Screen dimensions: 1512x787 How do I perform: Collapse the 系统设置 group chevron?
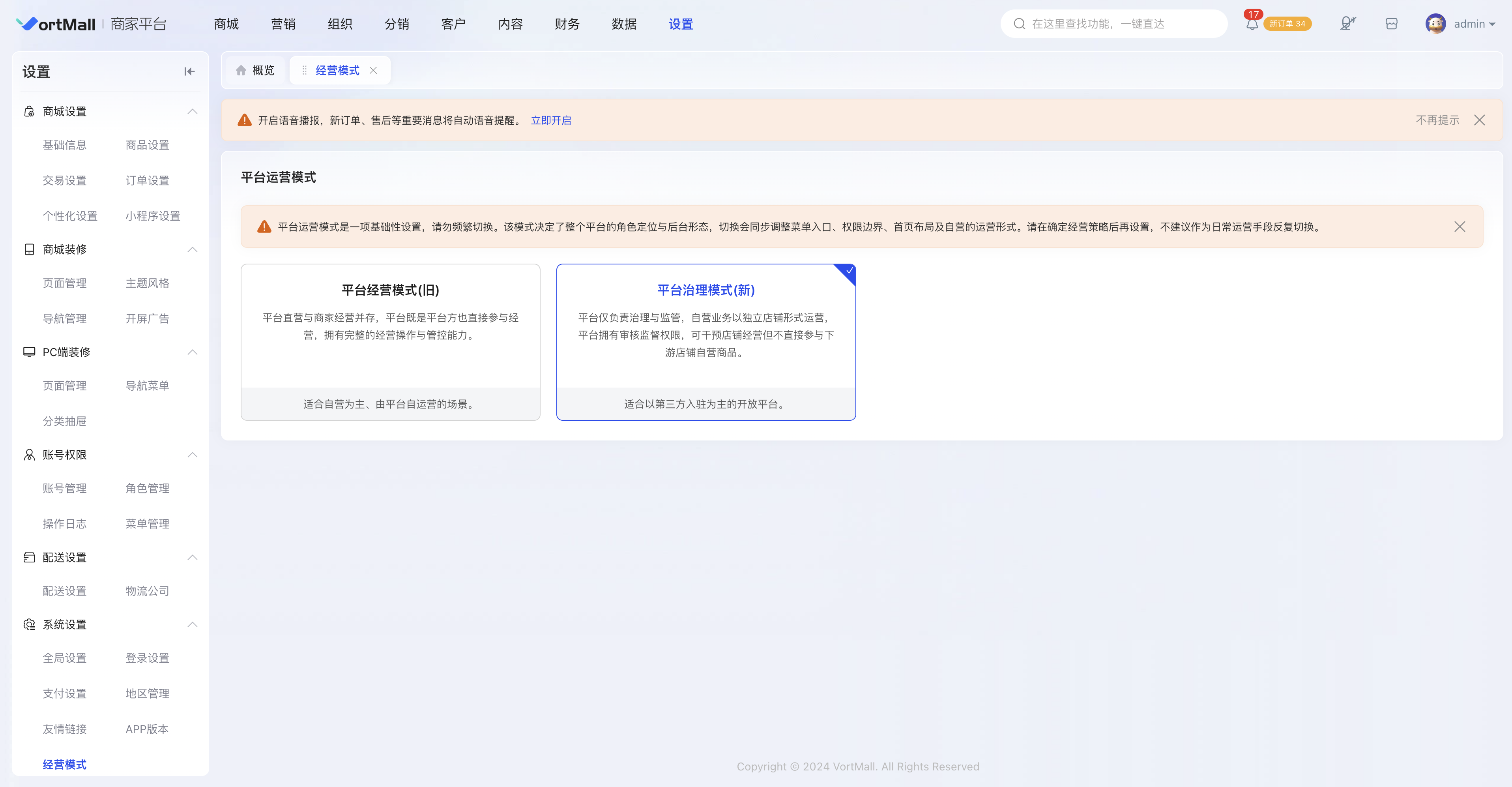[192, 624]
